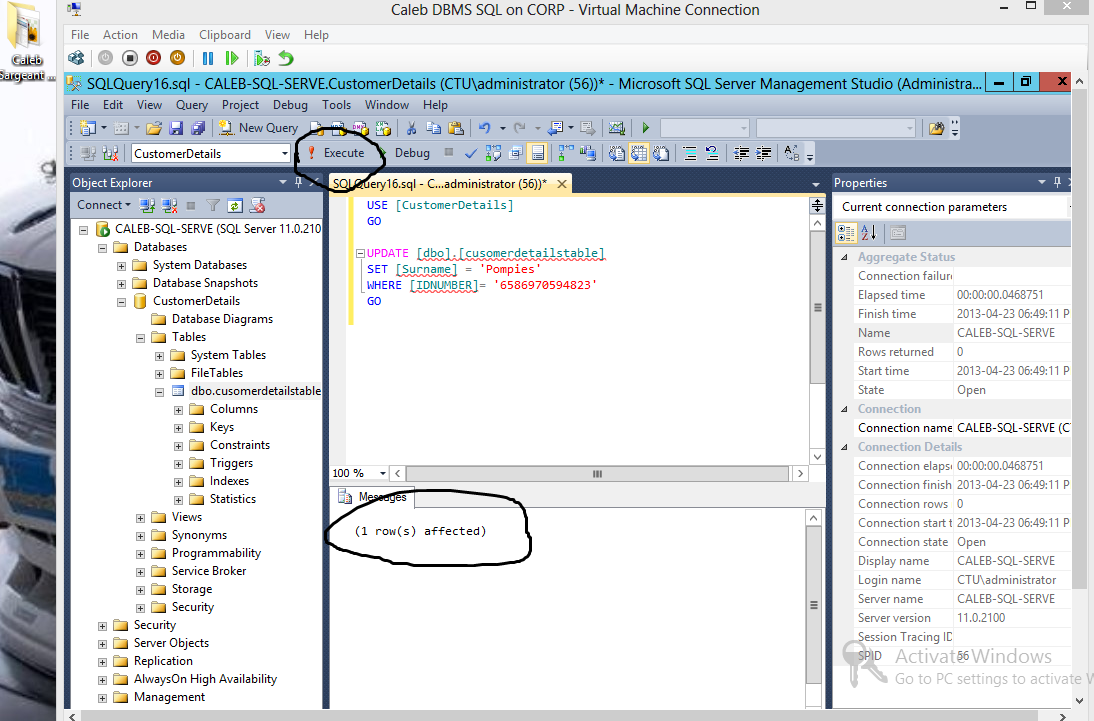Close the SQLQuery16.sql tab
Image resolution: width=1094 pixels, height=721 pixels.
(562, 184)
